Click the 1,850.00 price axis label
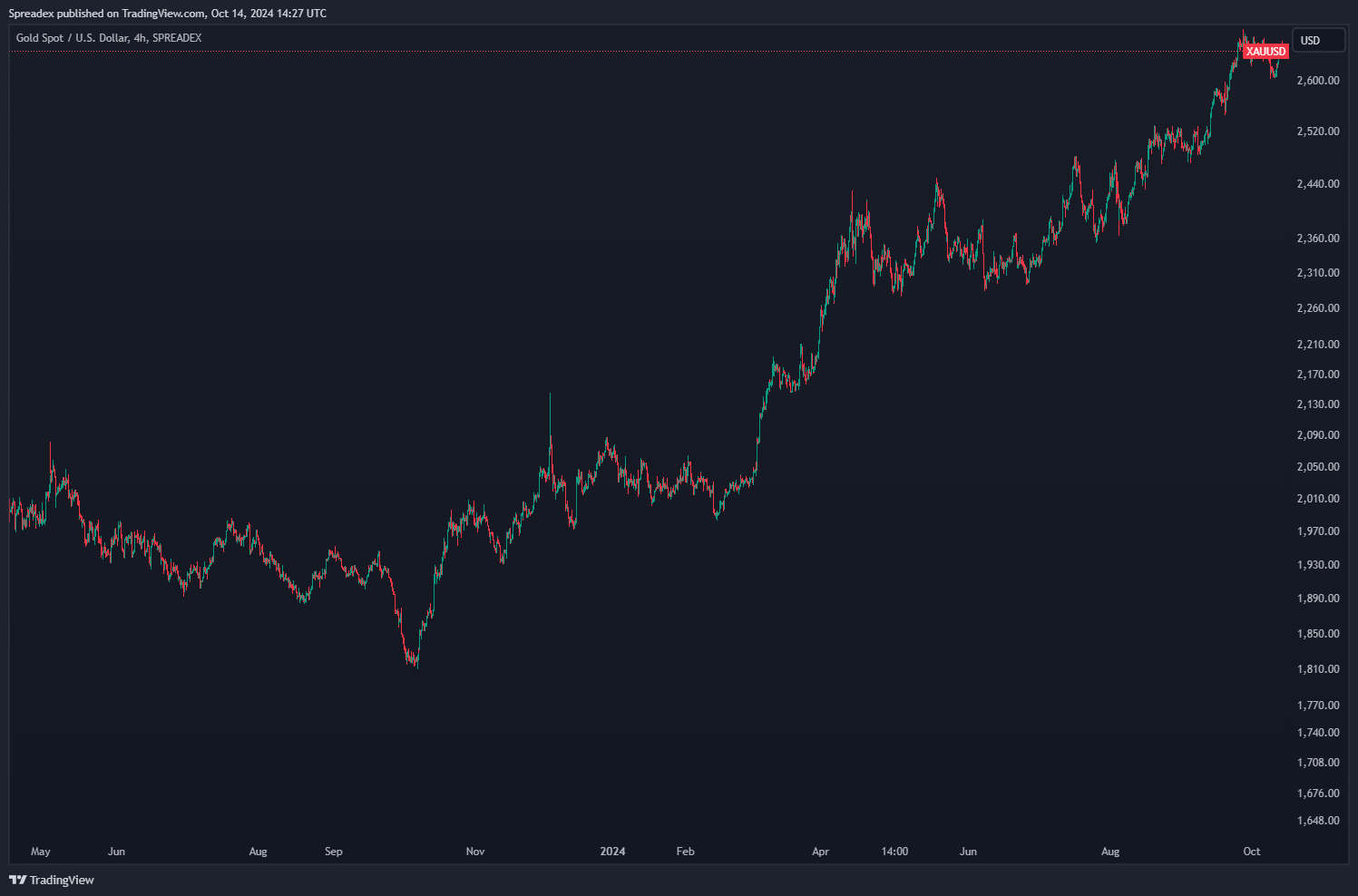Image resolution: width=1358 pixels, height=896 pixels. pos(1318,634)
